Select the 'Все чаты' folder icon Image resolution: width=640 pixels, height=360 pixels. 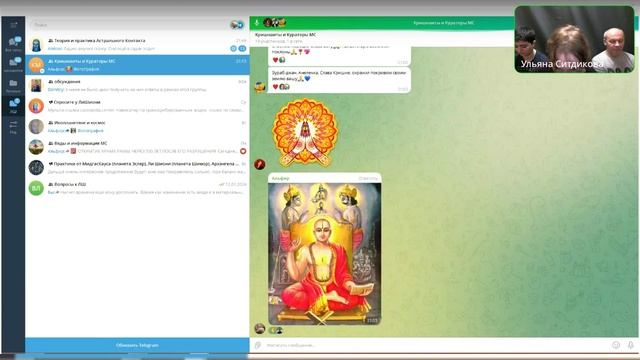13,44
